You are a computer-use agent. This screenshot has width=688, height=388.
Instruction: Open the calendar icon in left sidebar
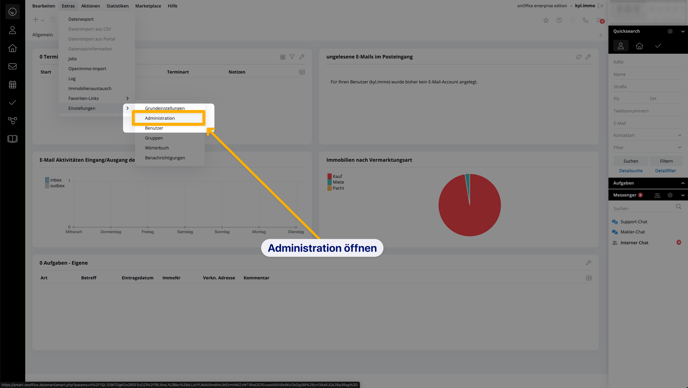(x=12, y=84)
